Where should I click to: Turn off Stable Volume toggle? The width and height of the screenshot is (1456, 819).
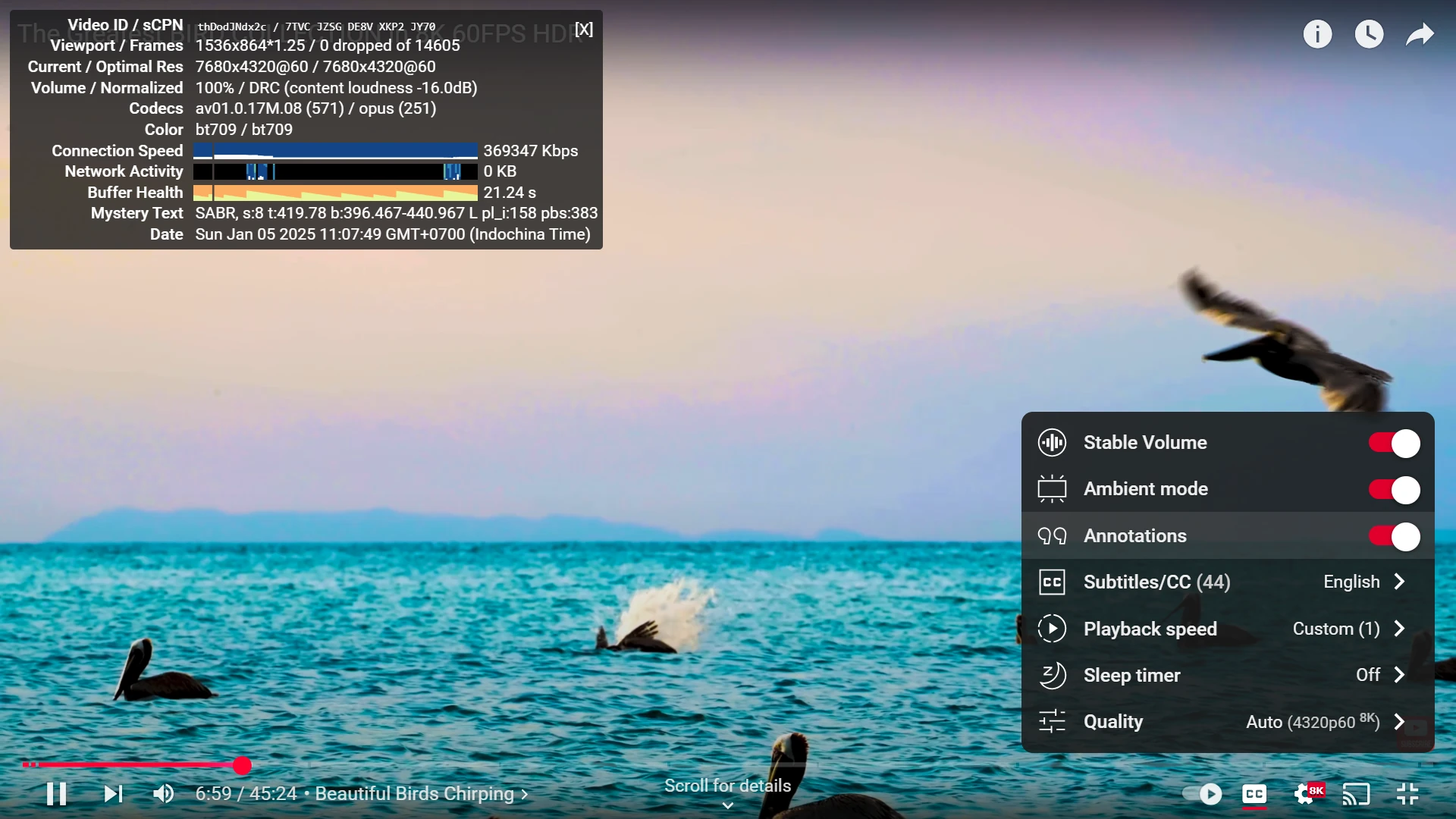(1394, 443)
